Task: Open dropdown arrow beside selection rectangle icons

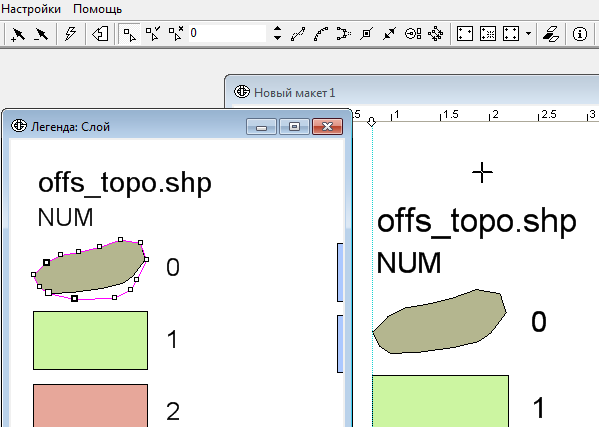Action: pos(528,34)
